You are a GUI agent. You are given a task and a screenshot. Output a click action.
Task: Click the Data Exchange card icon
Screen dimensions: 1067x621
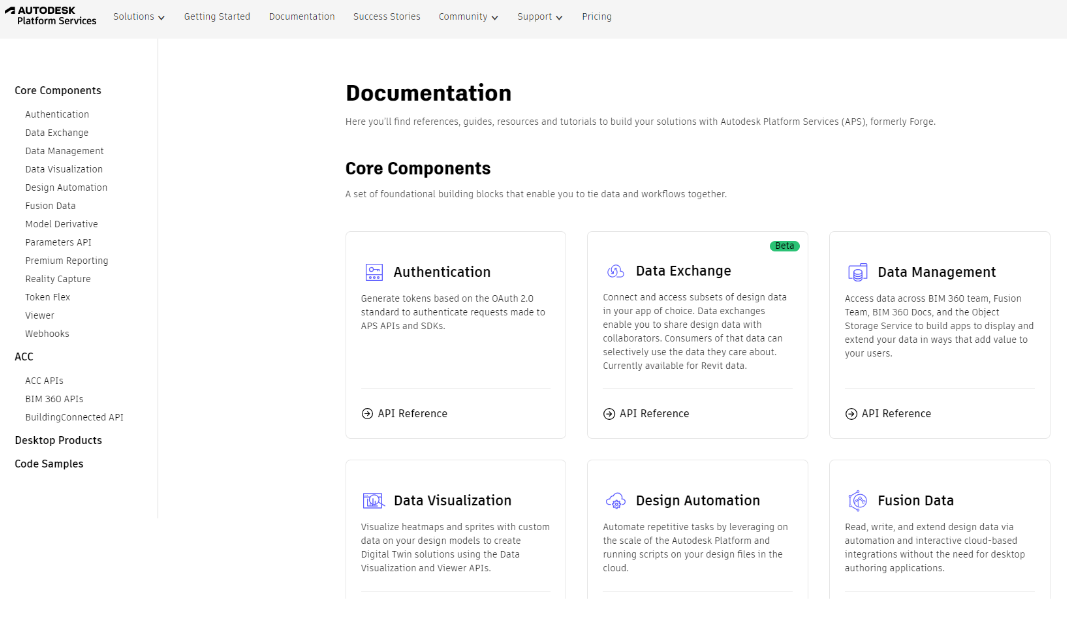click(x=616, y=271)
